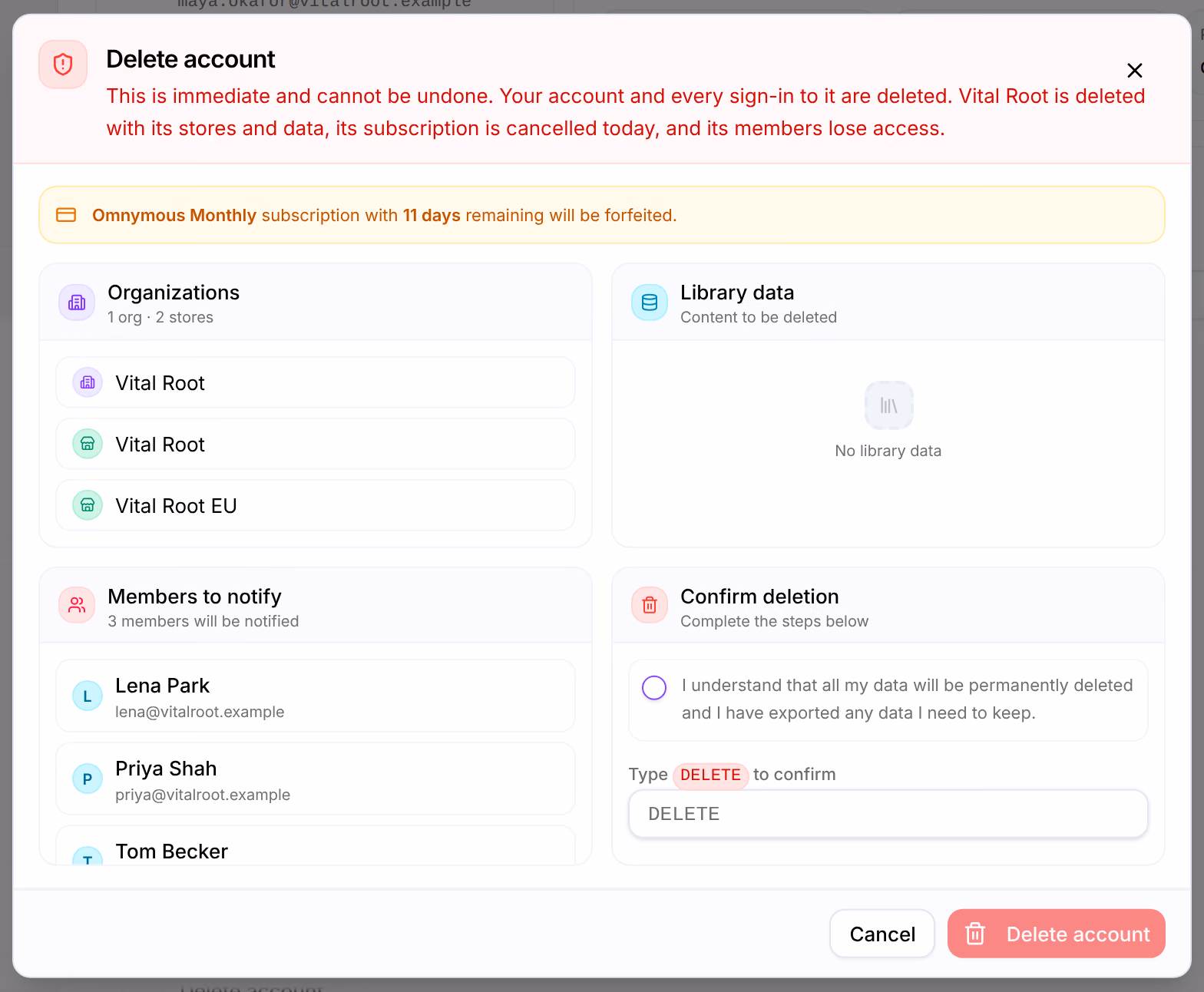Click Lena Park's L avatar
Viewport: 1204px width, 992px height.
pos(88,696)
